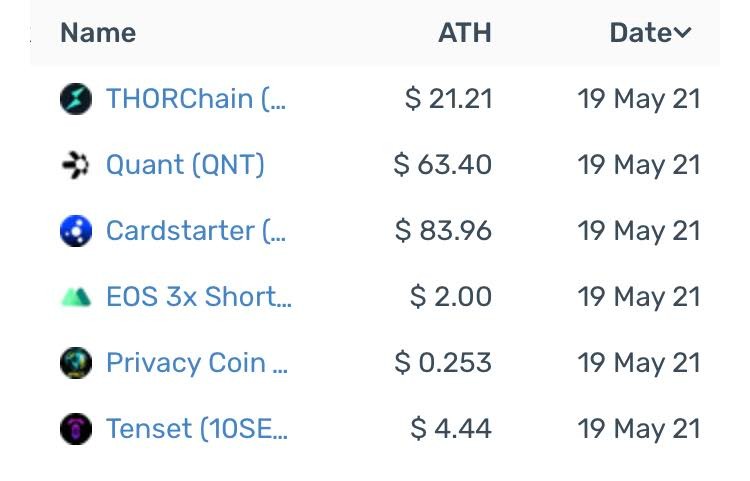Select the $ 21.21 ATH value
The height and width of the screenshot is (481, 750).
448,99
